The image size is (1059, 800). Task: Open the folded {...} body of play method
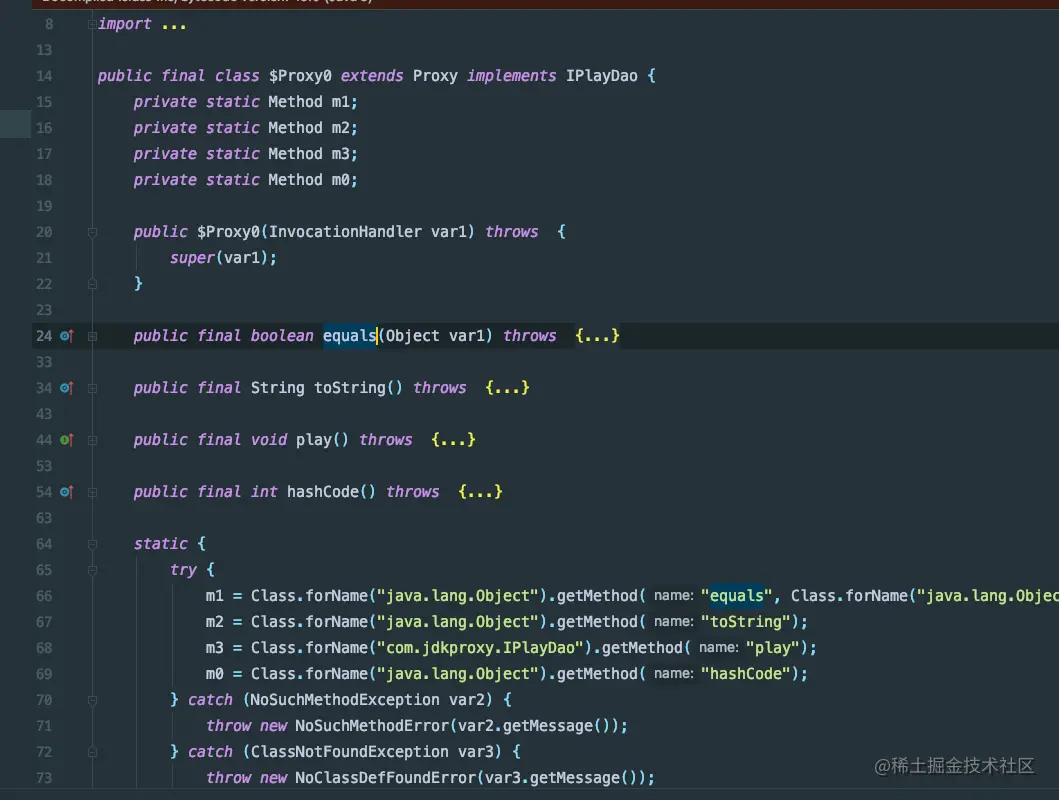pos(453,439)
